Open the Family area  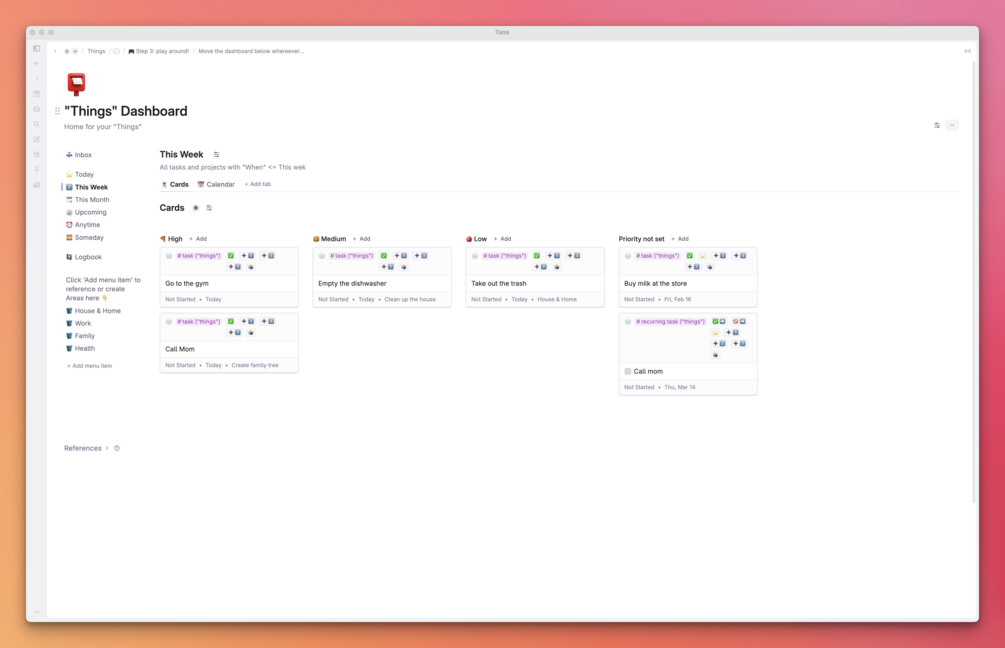[80, 336]
